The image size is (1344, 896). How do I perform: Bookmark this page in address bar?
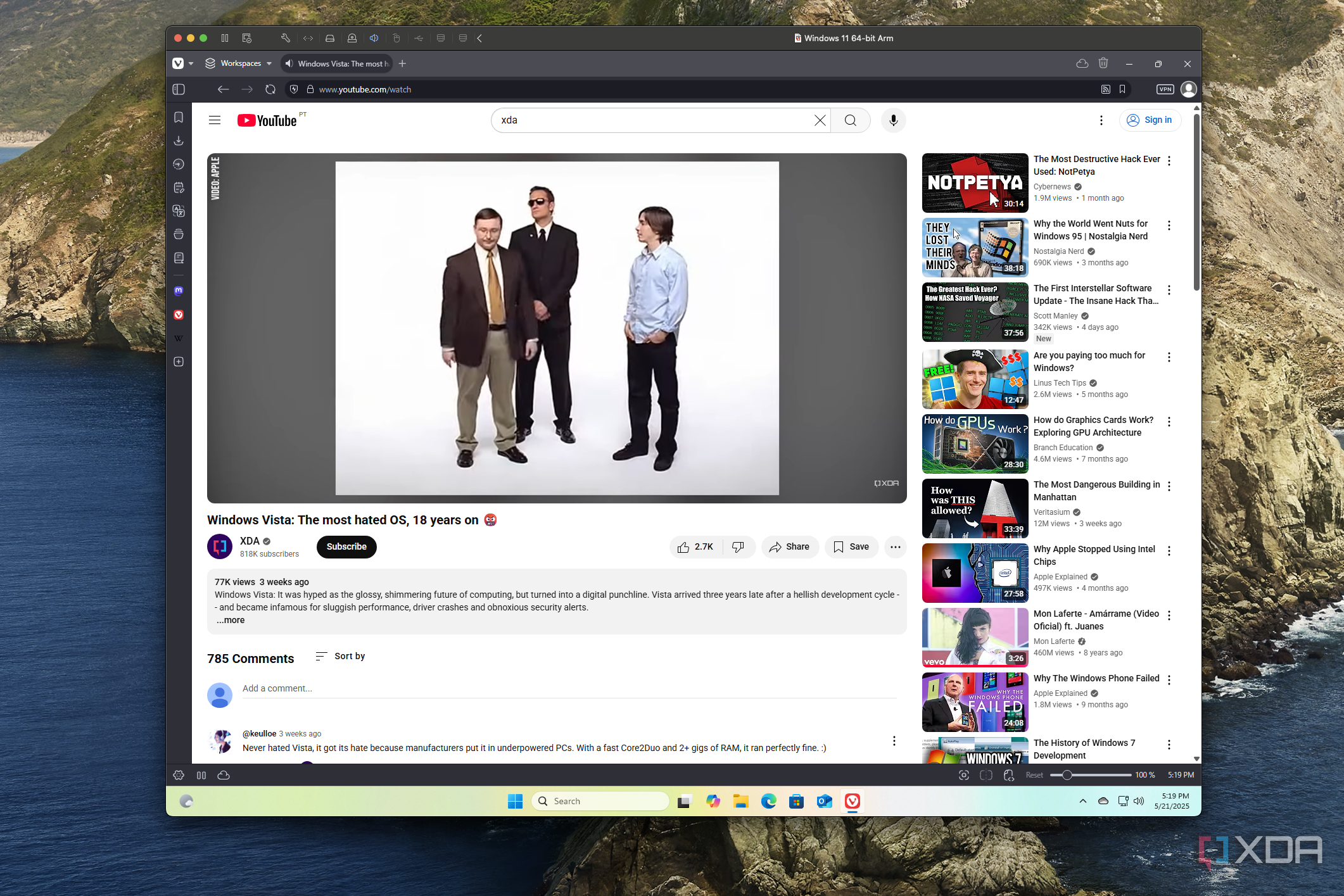pos(1122,89)
